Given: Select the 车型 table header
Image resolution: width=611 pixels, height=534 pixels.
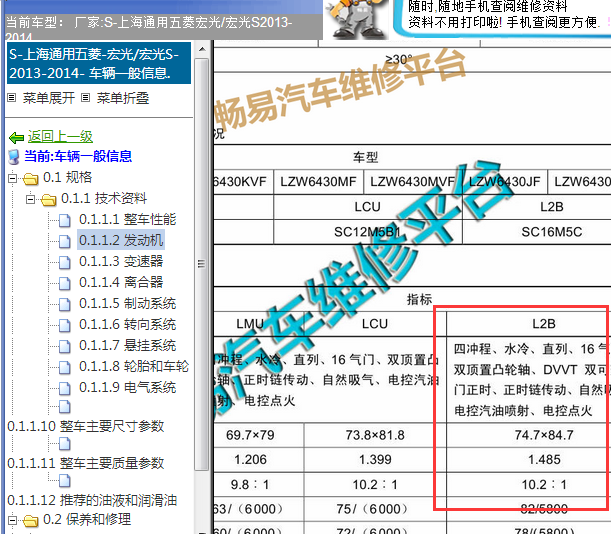Looking at the screenshot, I should 366,157.
